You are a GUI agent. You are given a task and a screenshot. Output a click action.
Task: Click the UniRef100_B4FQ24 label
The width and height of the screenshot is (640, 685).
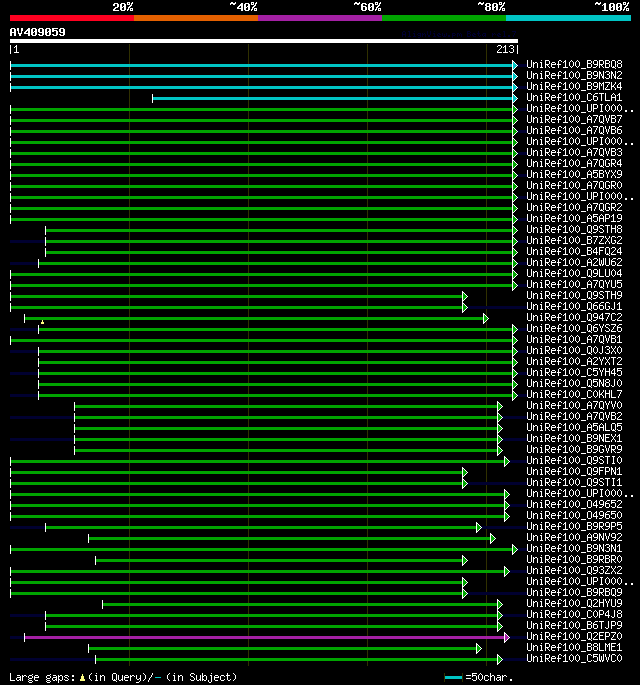(574, 252)
